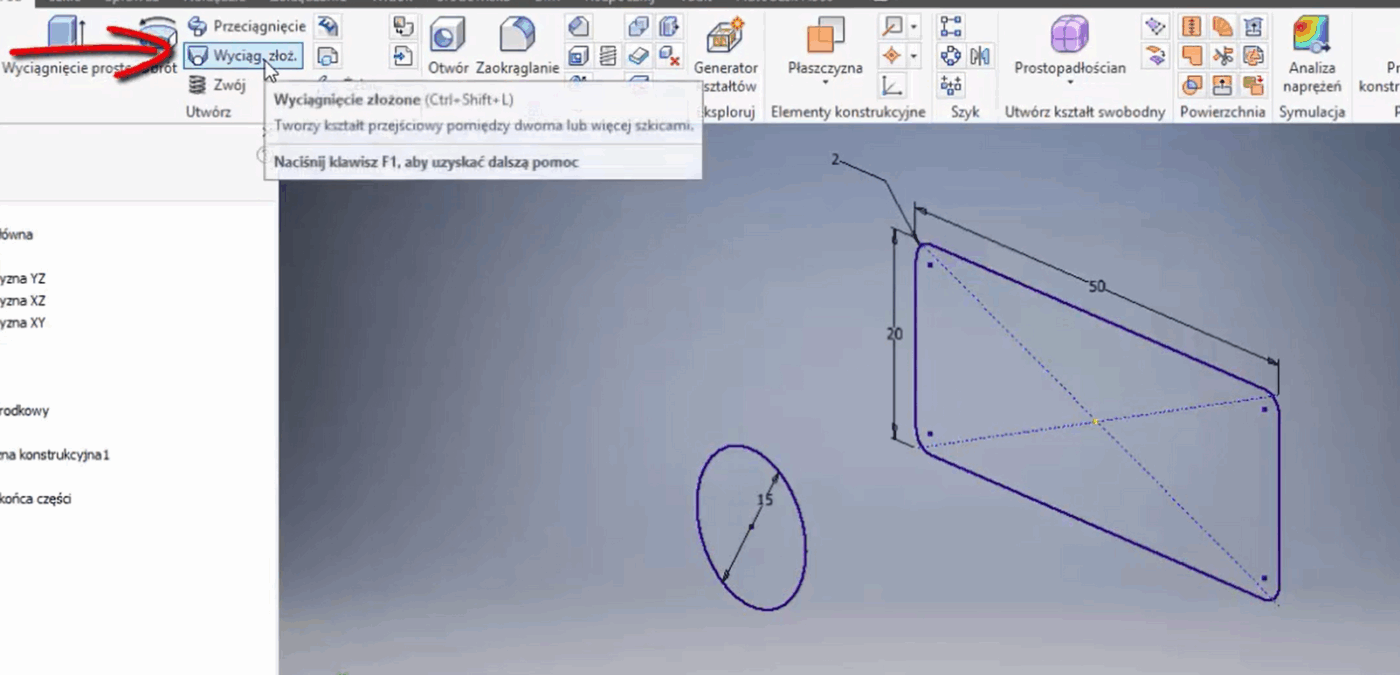The width and height of the screenshot is (1400, 675).
Task: Select Płaszczyzna XZ in the browser tree
Action: click(x=24, y=301)
